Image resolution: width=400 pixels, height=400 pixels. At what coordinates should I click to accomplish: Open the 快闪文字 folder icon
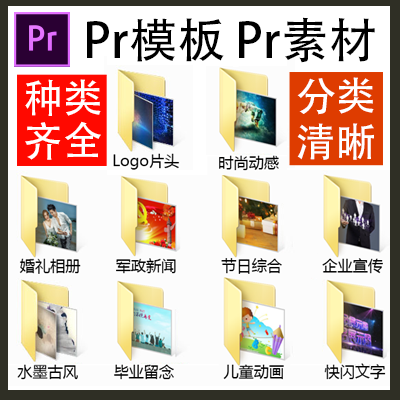pyautogui.click(x=355, y=321)
